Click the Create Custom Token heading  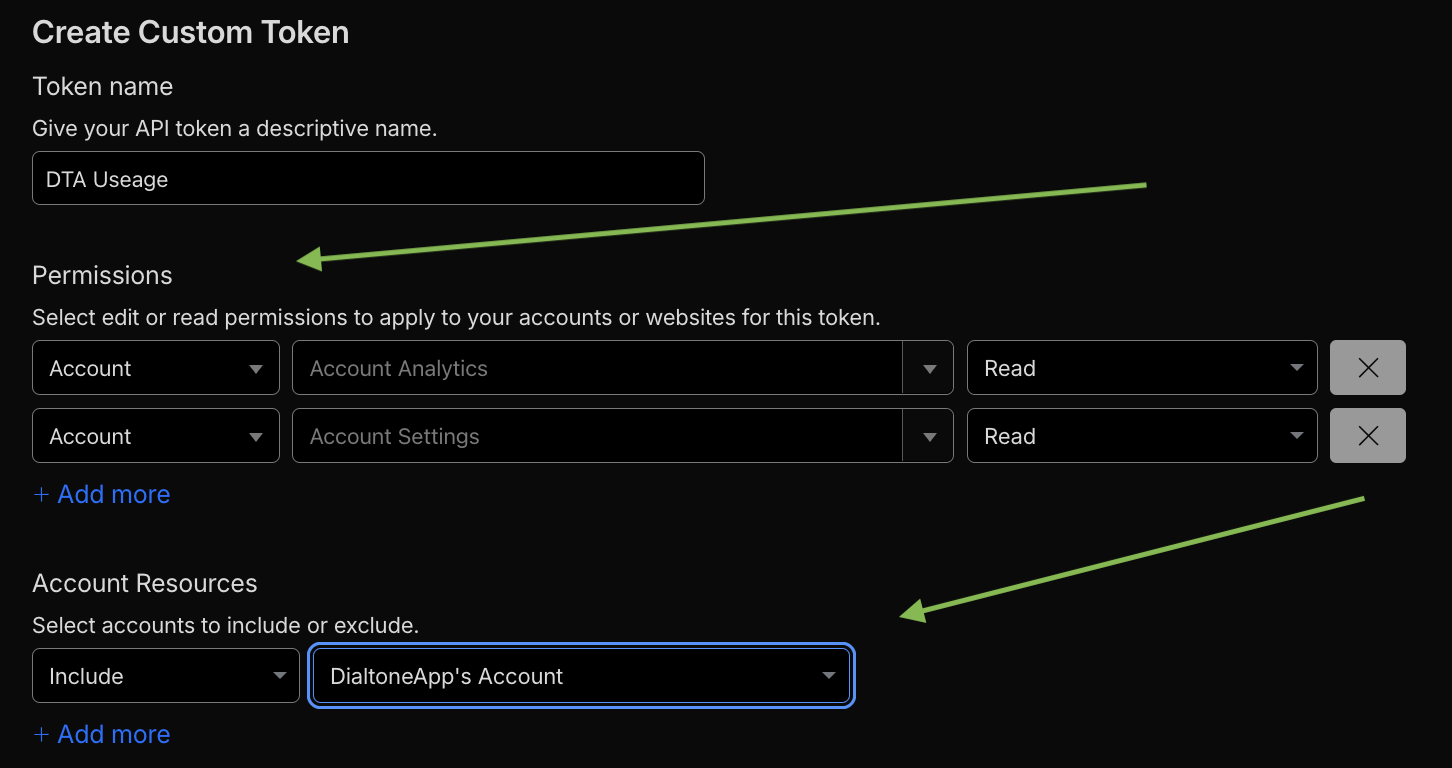click(x=191, y=32)
